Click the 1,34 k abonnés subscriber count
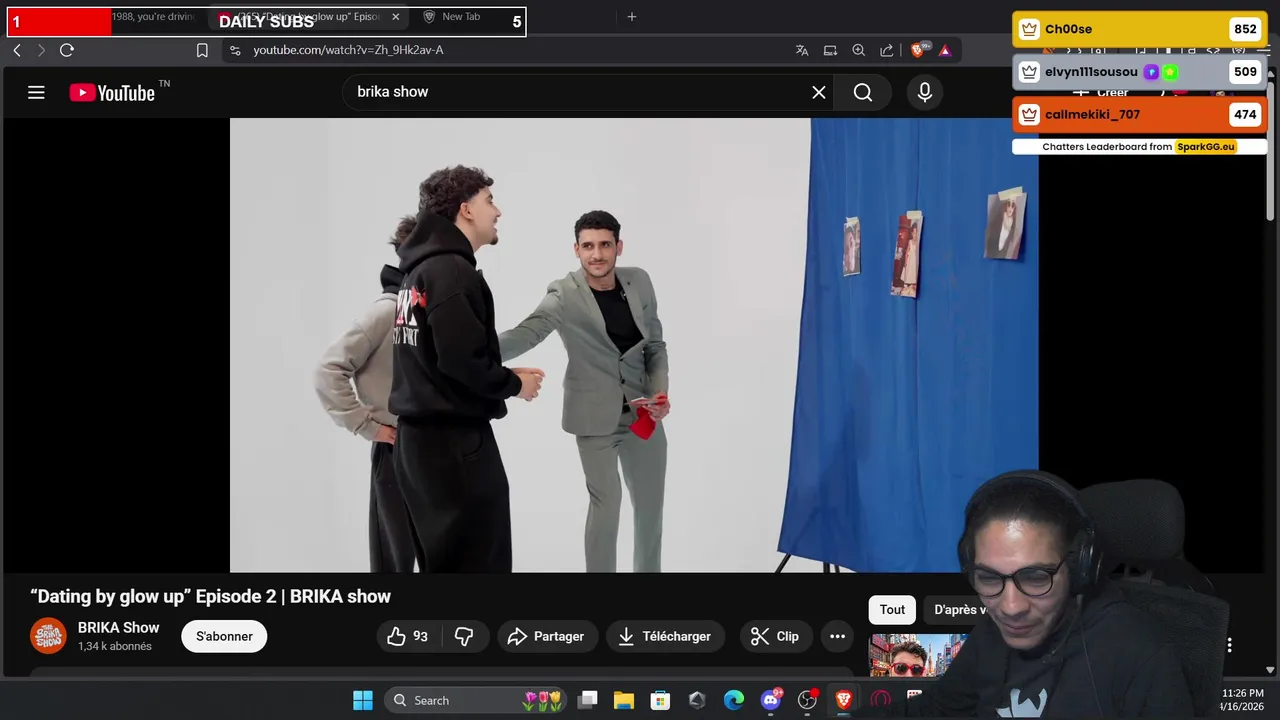The width and height of the screenshot is (1280, 720). [115, 647]
